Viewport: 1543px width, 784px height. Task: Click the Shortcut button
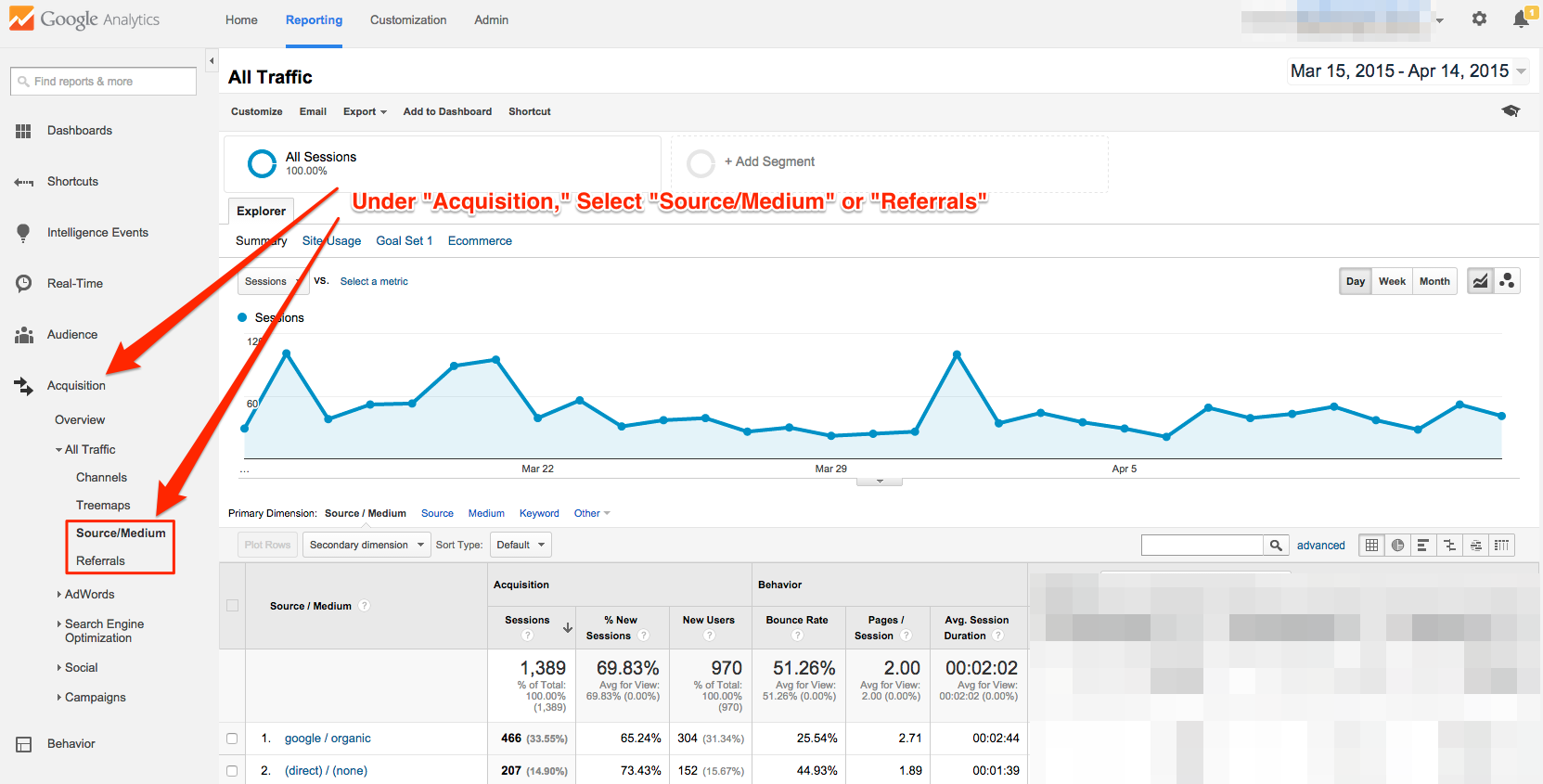(530, 111)
